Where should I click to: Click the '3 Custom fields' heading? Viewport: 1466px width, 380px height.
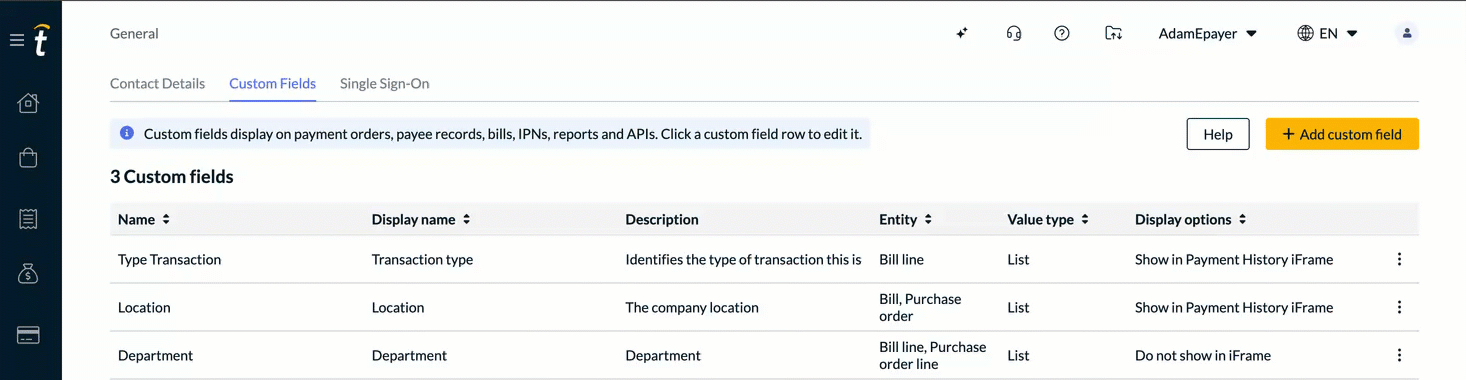tap(172, 177)
